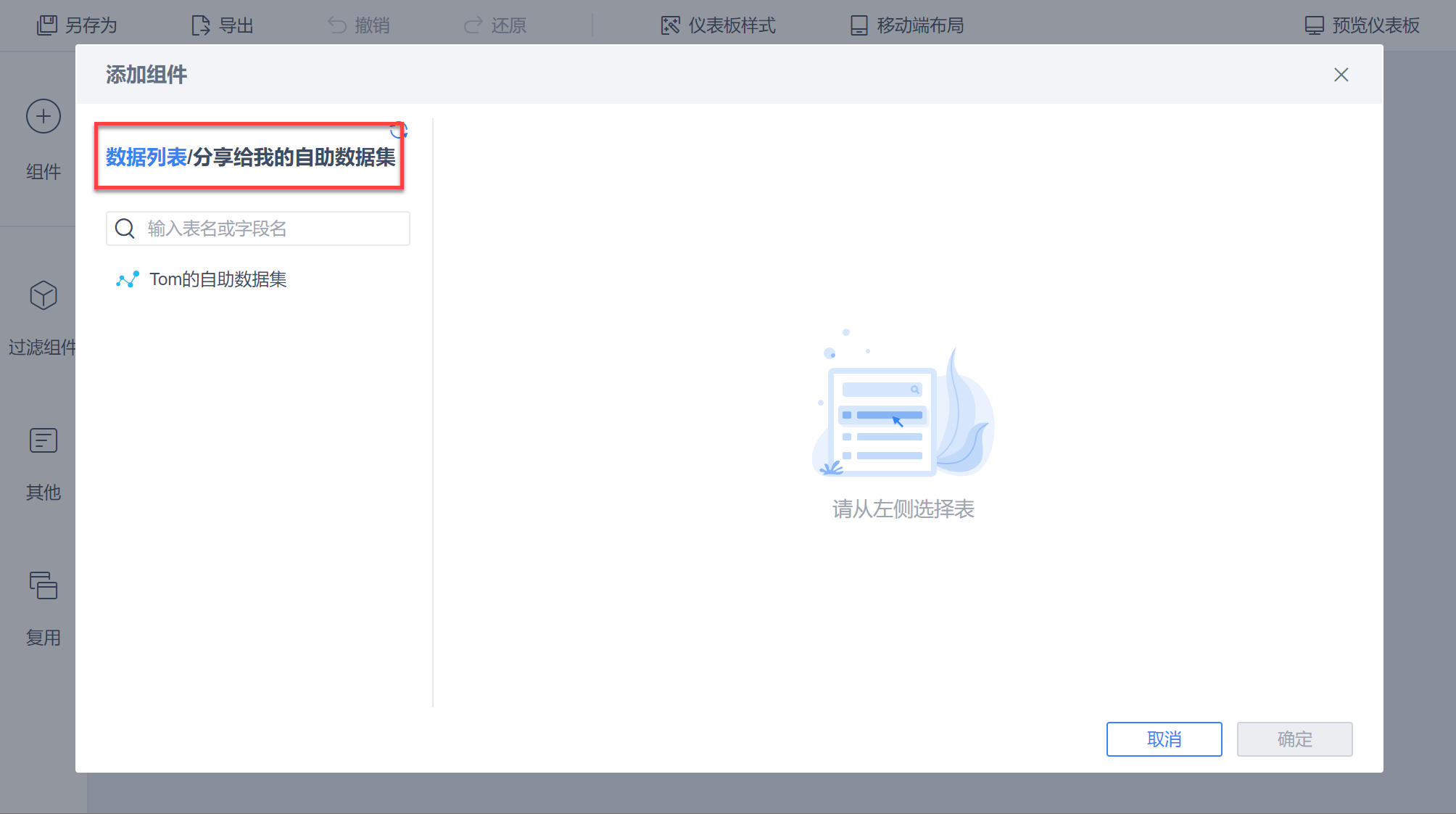1456x814 pixels.
Task: Close the Add Component dialog
Action: pos(1341,75)
